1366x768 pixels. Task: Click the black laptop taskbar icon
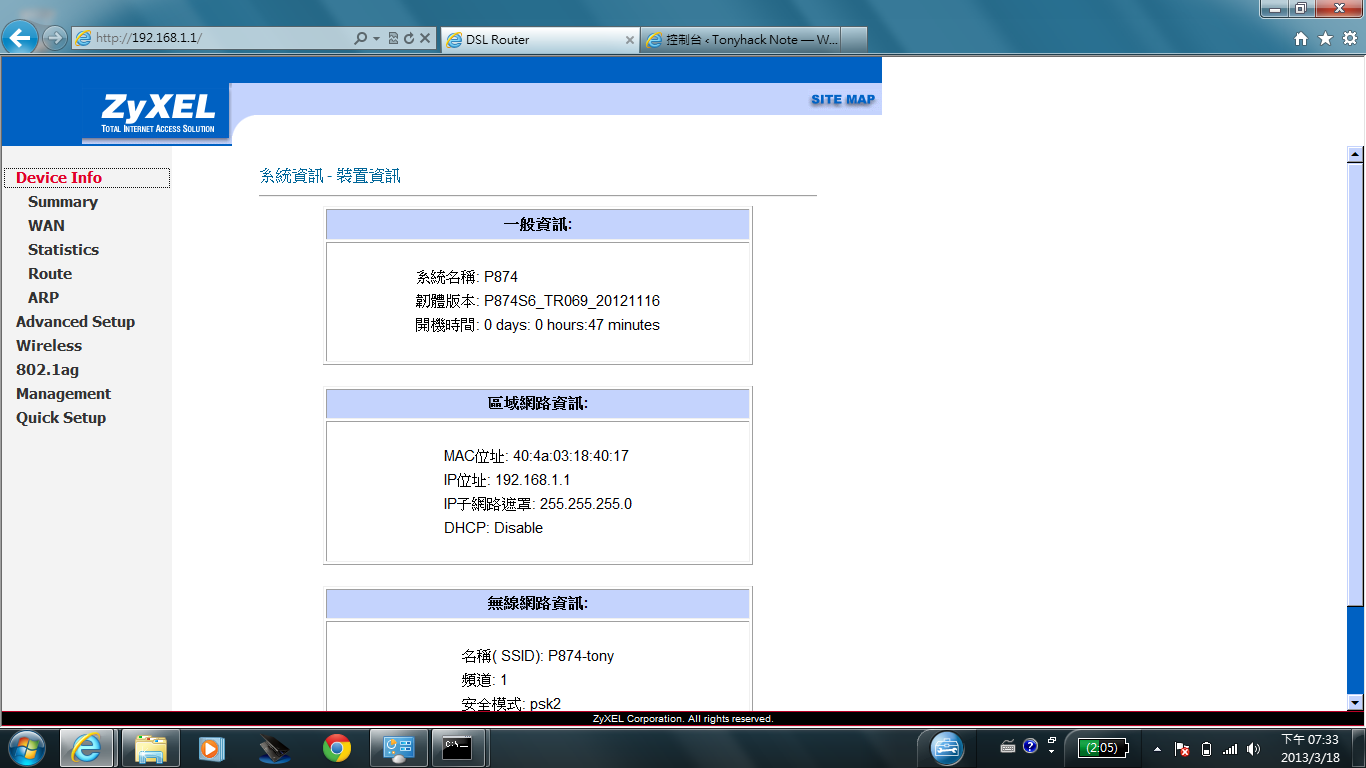point(274,748)
